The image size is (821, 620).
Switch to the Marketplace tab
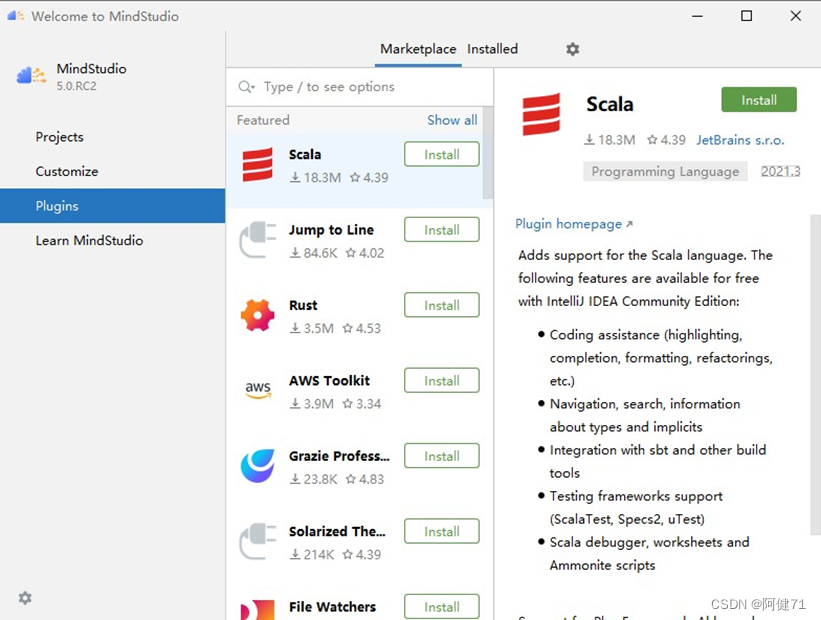(417, 48)
